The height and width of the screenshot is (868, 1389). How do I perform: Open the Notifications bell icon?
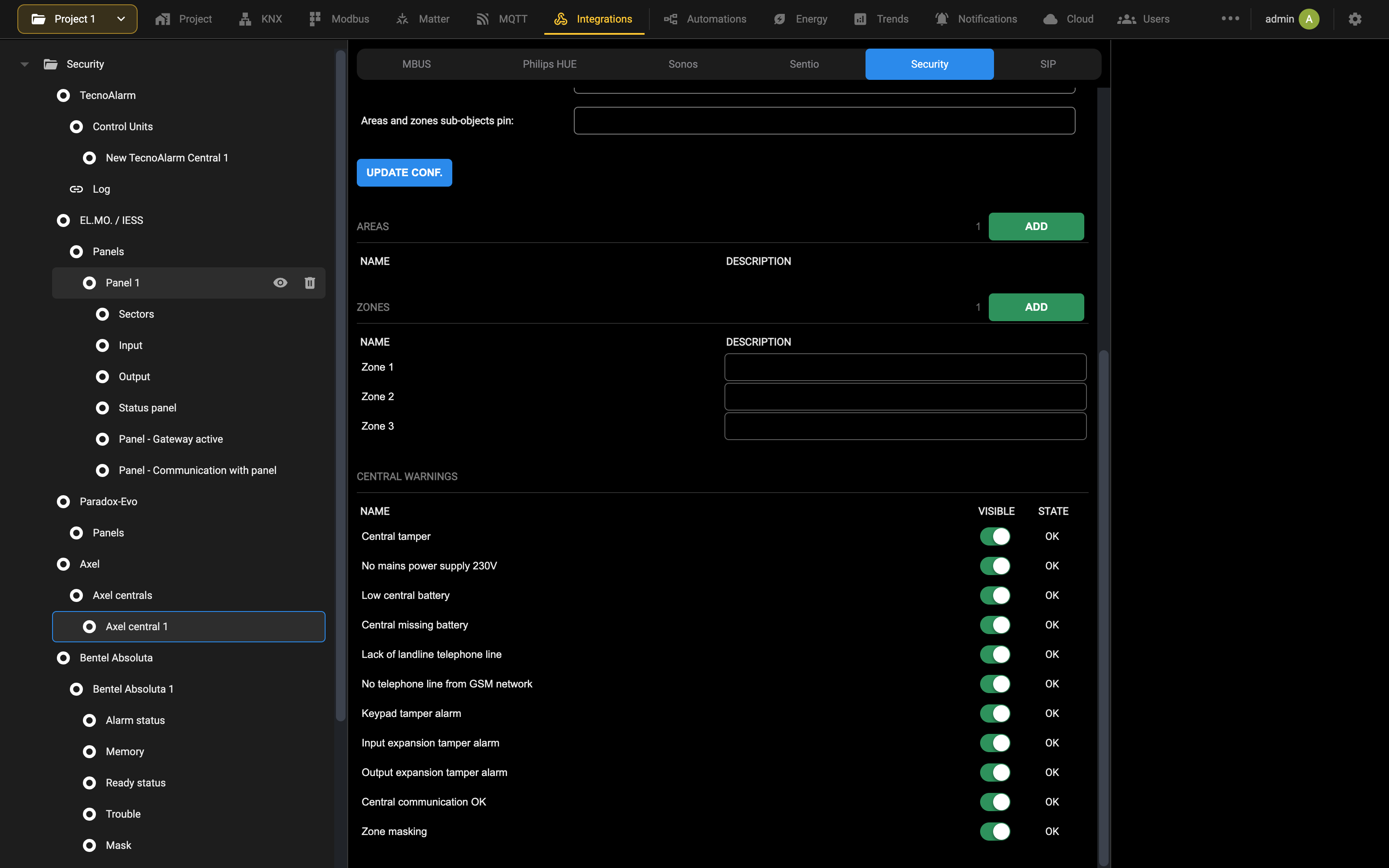pyautogui.click(x=941, y=19)
